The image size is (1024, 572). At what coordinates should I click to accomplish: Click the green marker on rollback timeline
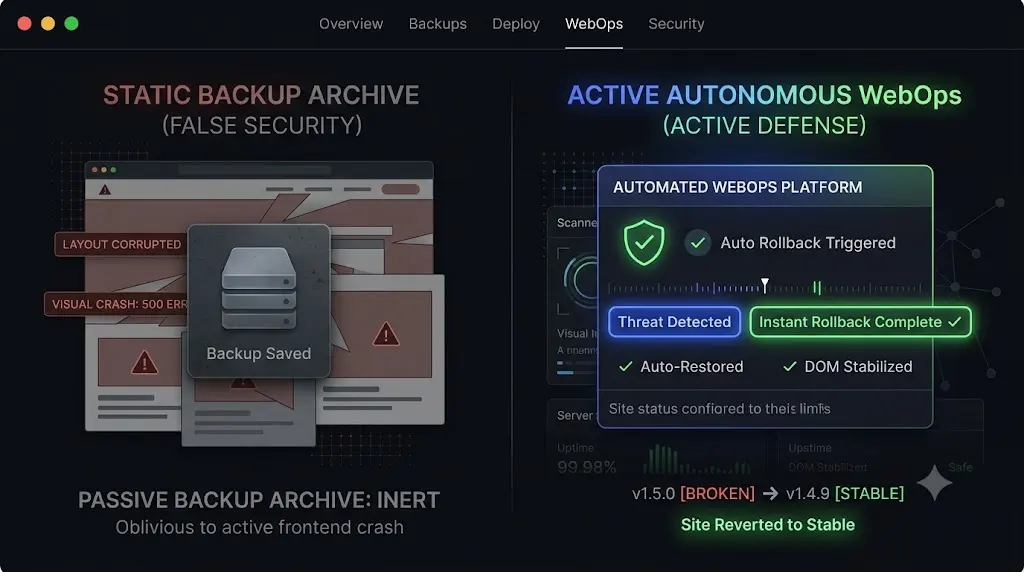tap(816, 287)
